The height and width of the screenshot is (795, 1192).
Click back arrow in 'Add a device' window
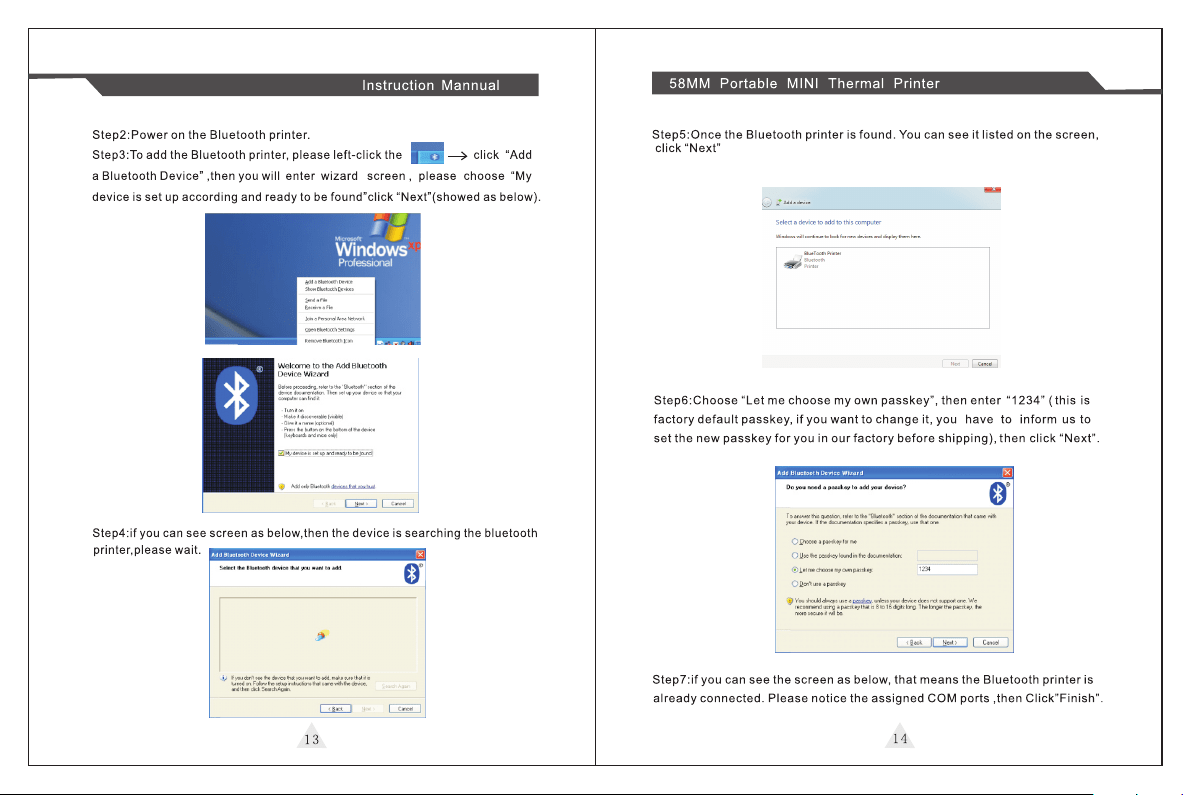pos(767,202)
